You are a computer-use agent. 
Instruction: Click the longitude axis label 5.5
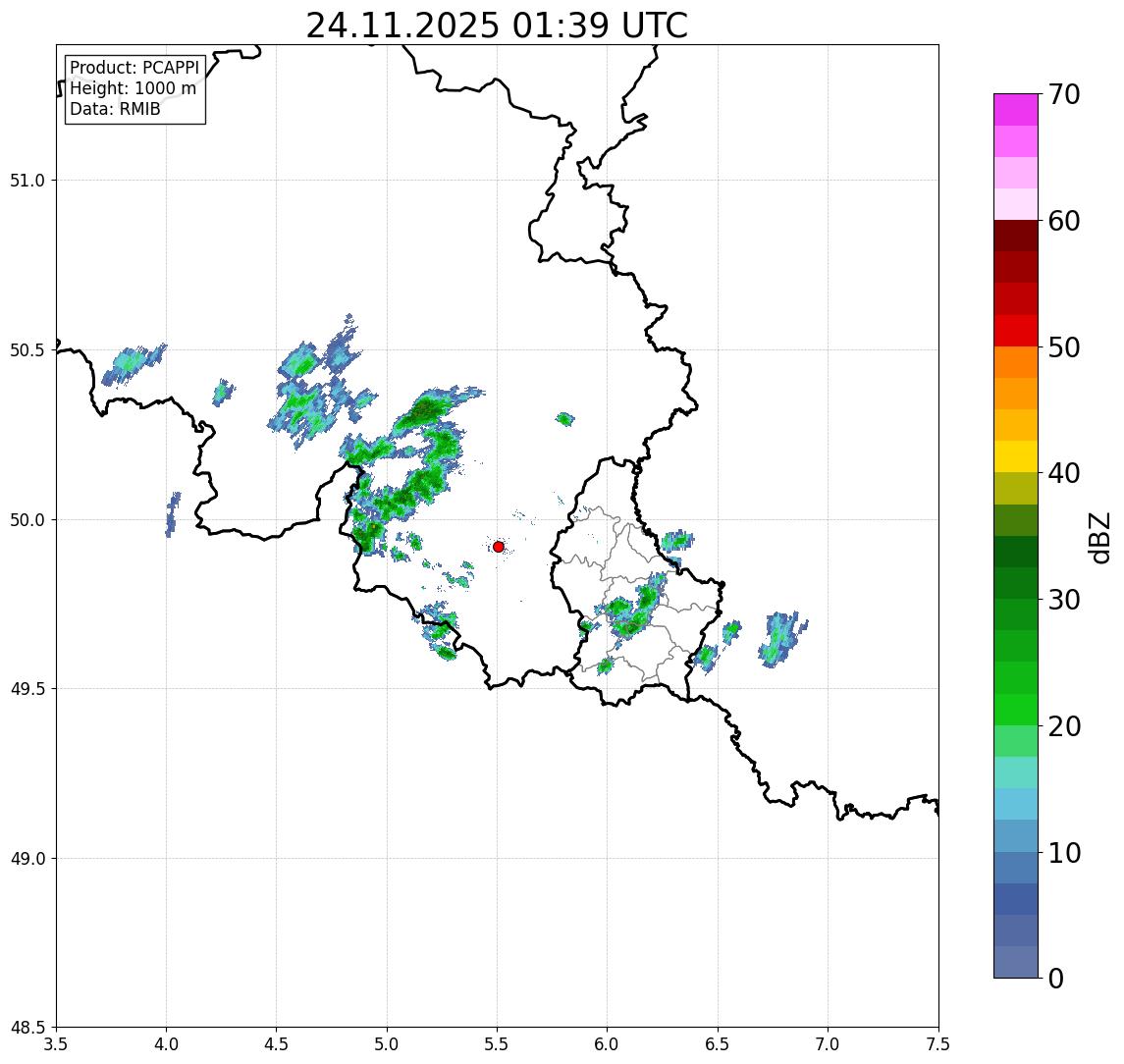[498, 1044]
